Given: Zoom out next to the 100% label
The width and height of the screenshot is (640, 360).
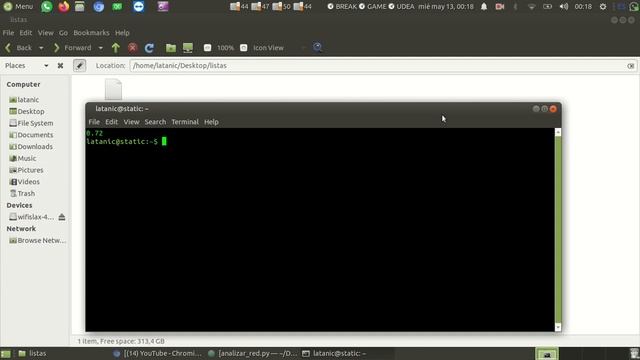Looking at the screenshot, I should click(207, 48).
